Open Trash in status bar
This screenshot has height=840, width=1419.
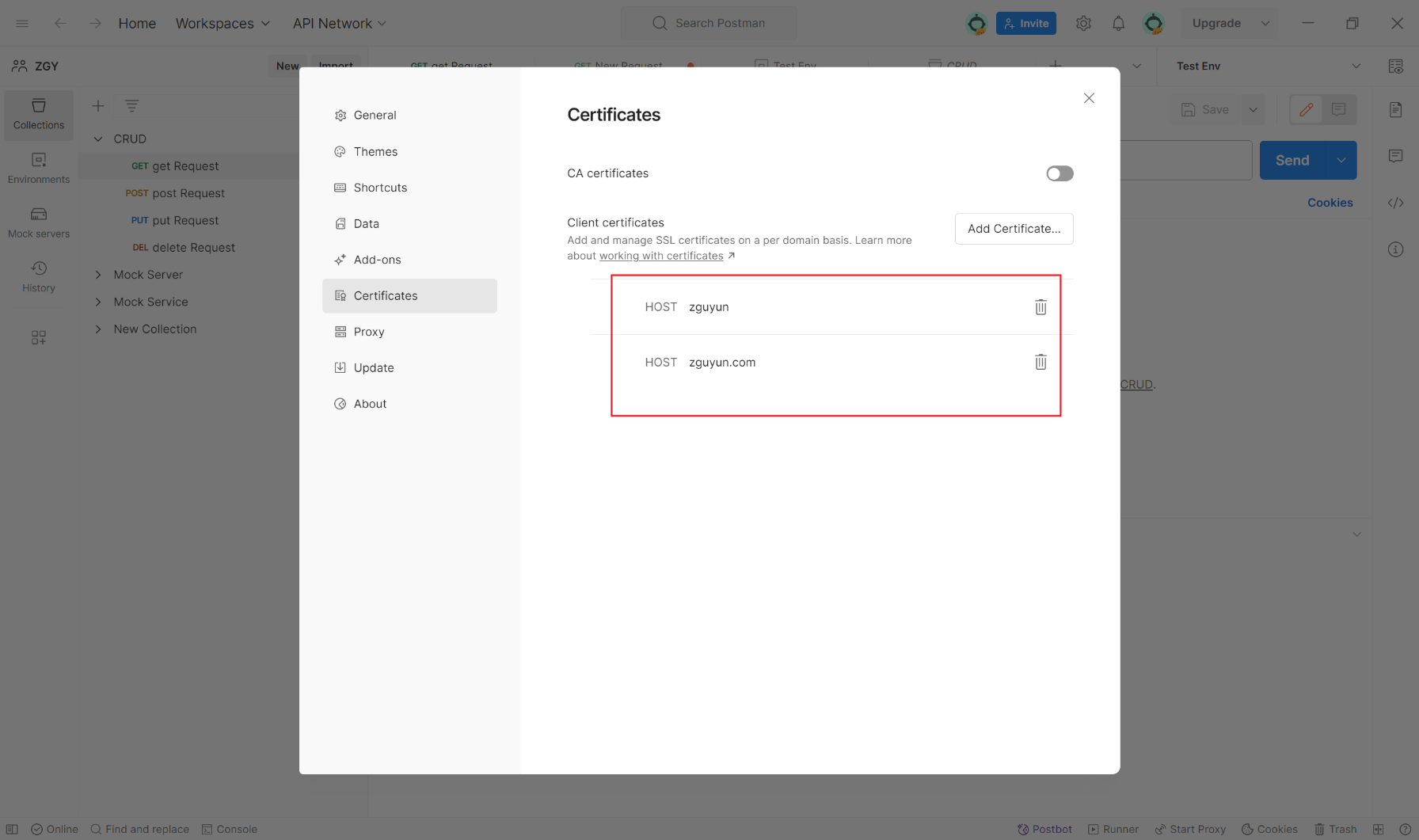tap(1336, 829)
